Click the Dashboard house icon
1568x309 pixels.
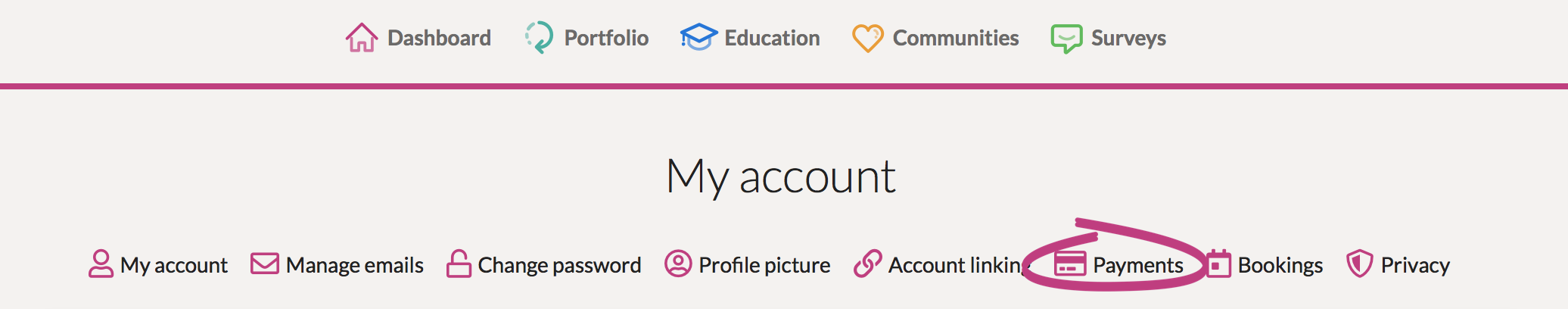tap(362, 37)
